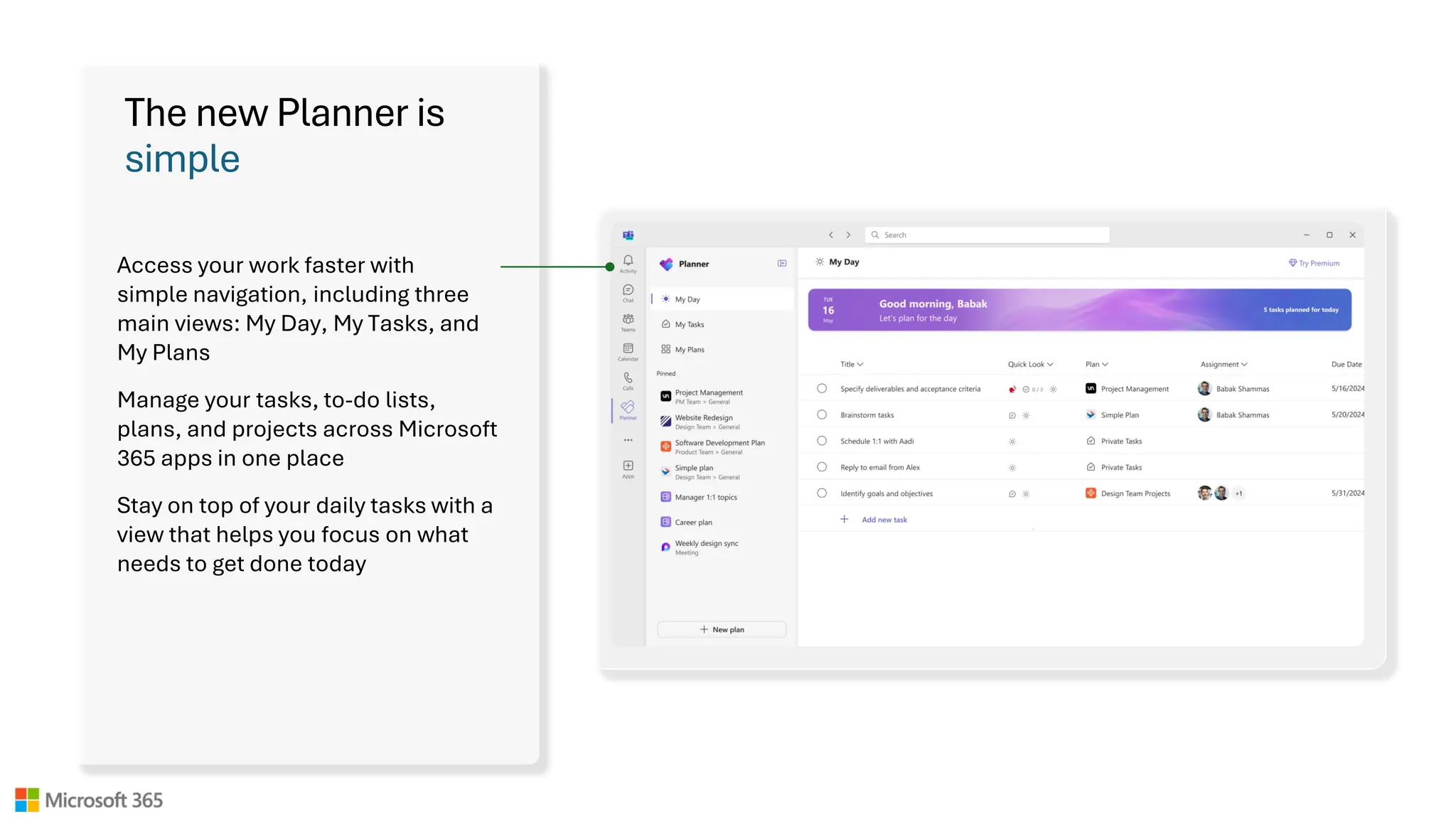Collapse the Planner navigation pane icon
This screenshot has height=819, width=1456.
point(782,263)
